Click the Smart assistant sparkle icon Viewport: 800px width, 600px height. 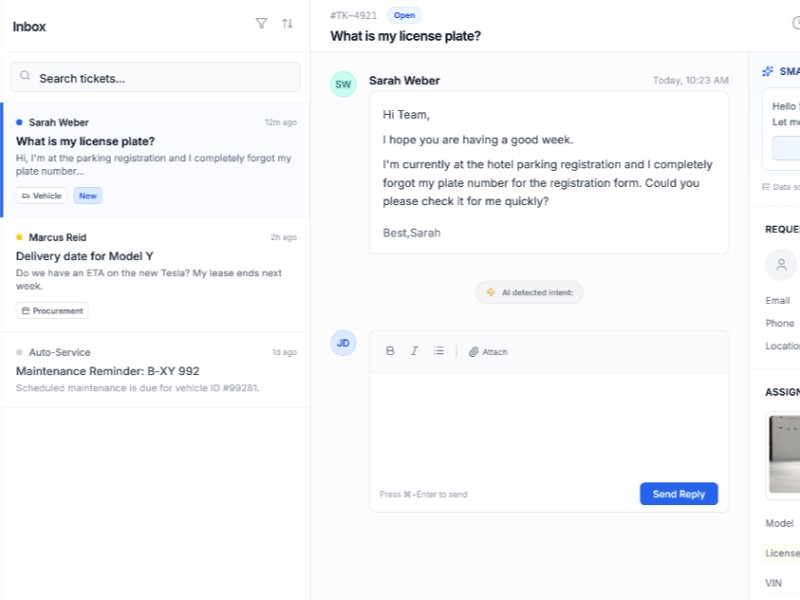[768, 71]
